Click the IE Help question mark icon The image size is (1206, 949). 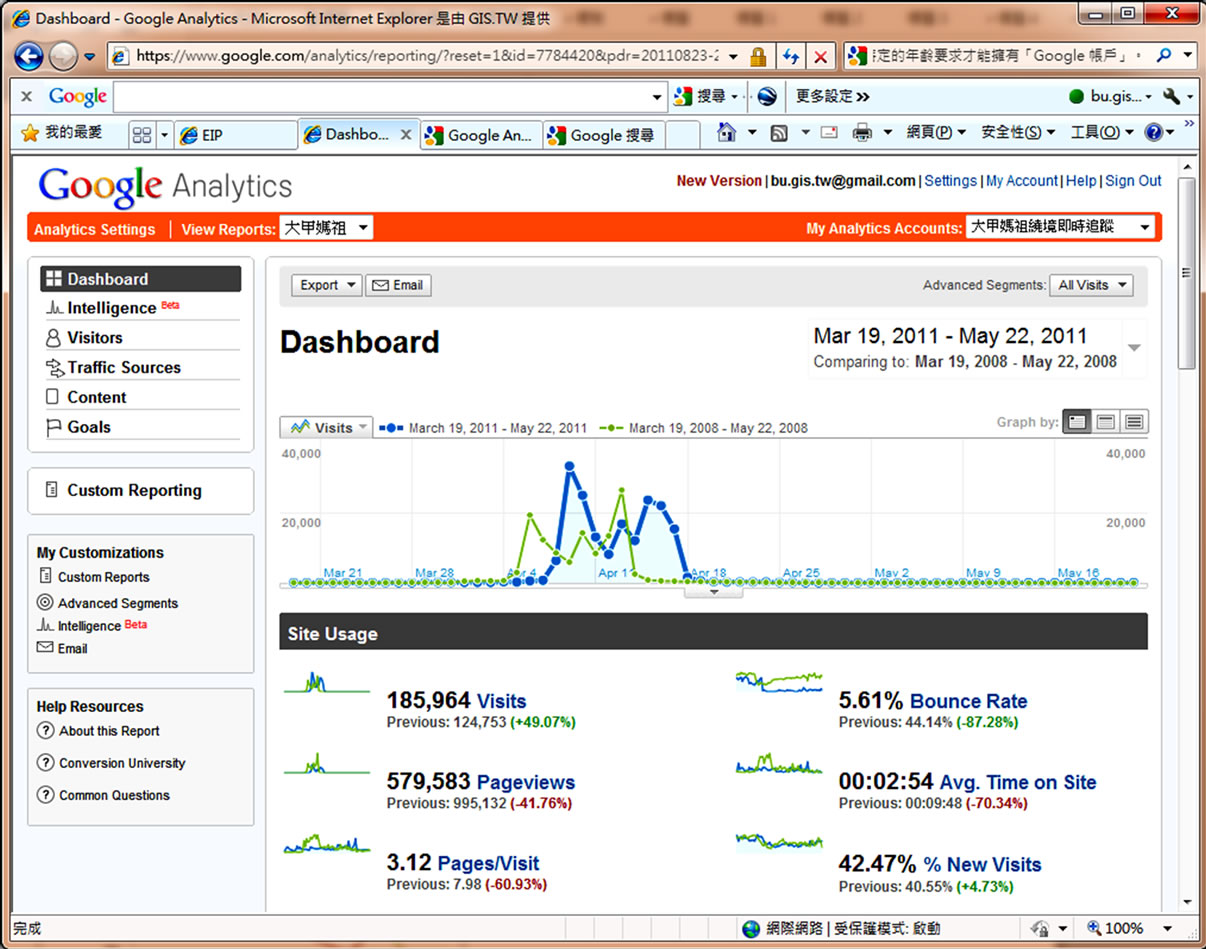pyautogui.click(x=1154, y=132)
